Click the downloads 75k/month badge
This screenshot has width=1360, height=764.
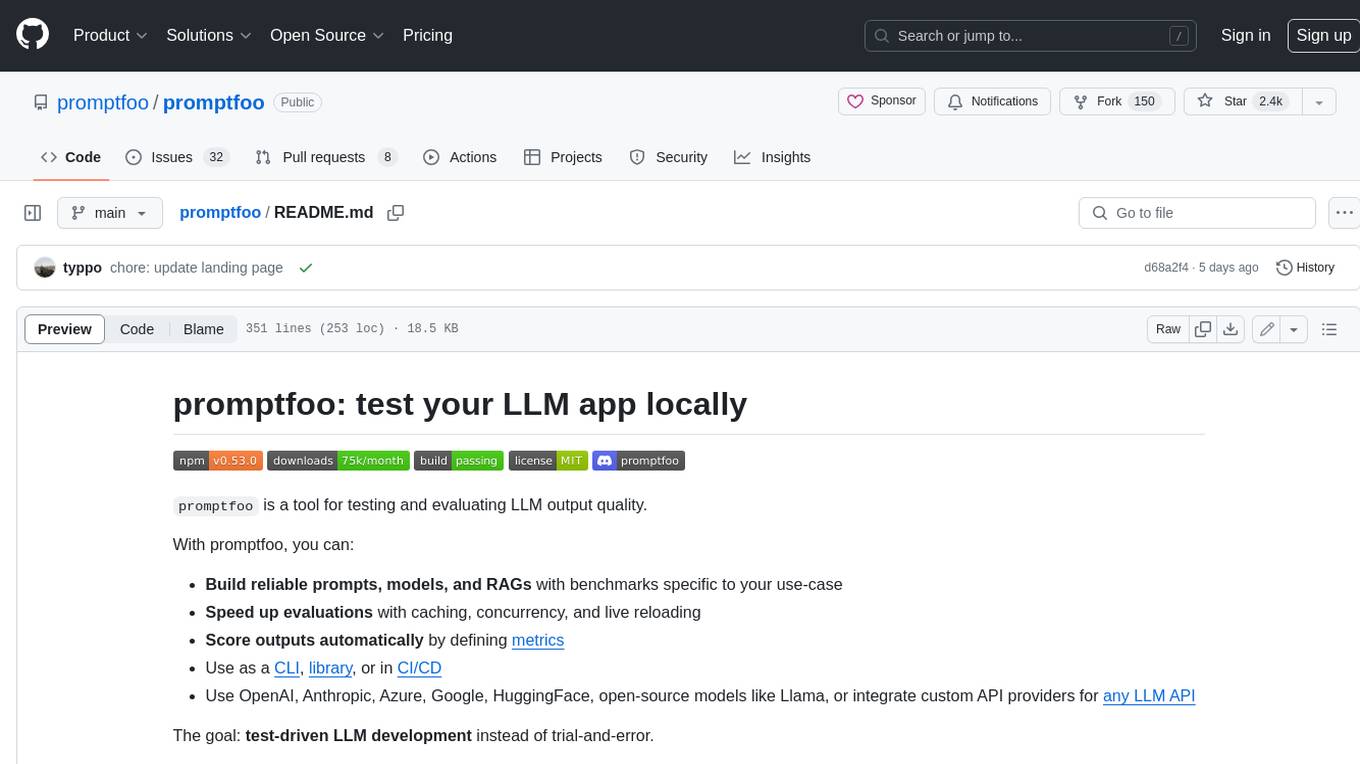[338, 461]
